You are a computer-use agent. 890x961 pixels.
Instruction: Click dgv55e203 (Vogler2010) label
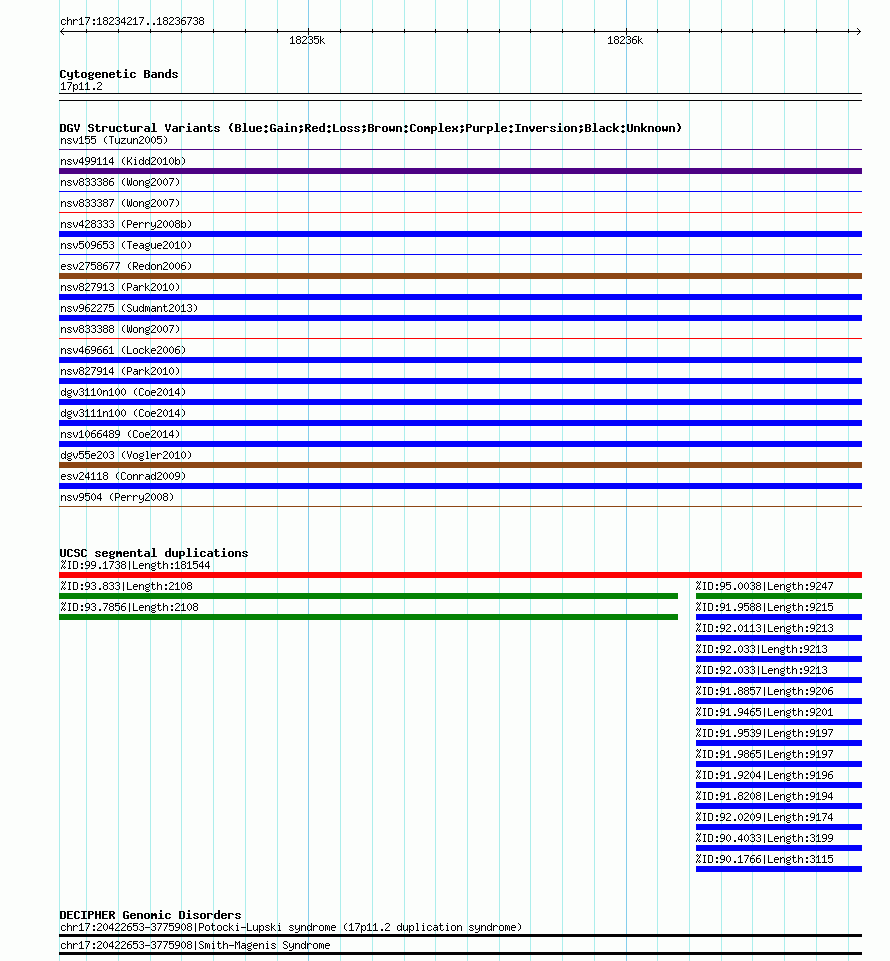pyautogui.click(x=126, y=455)
